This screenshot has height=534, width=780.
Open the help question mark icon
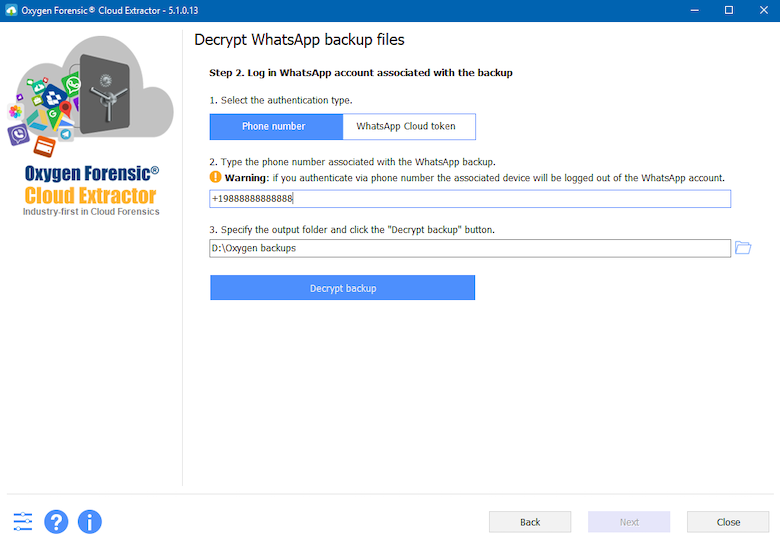click(x=56, y=522)
